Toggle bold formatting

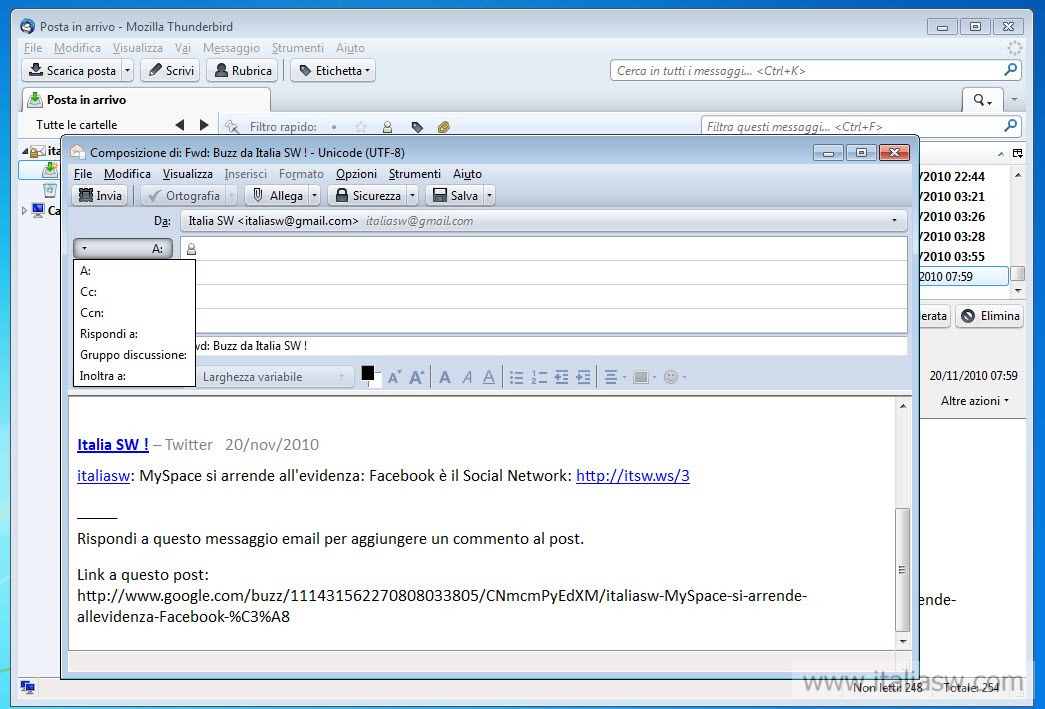coord(445,377)
